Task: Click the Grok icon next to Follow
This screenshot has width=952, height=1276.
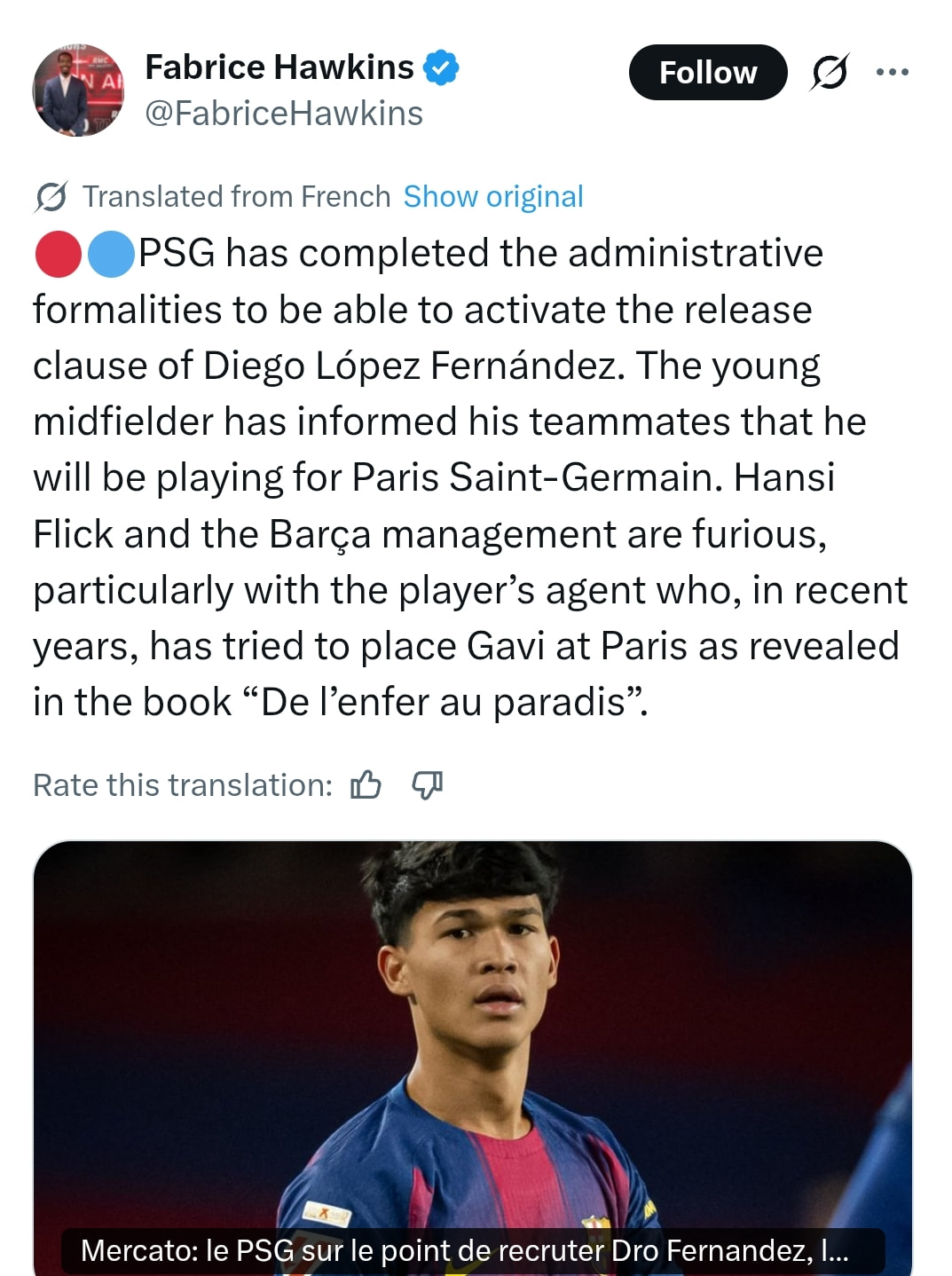Action: 829,72
